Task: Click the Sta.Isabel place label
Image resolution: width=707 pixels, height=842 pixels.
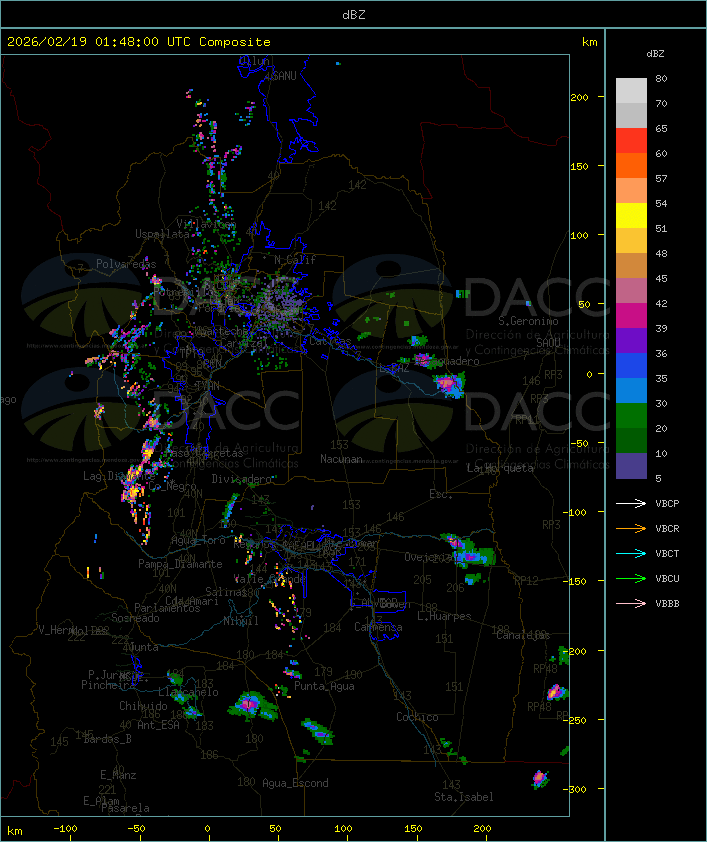Action: click(x=464, y=797)
